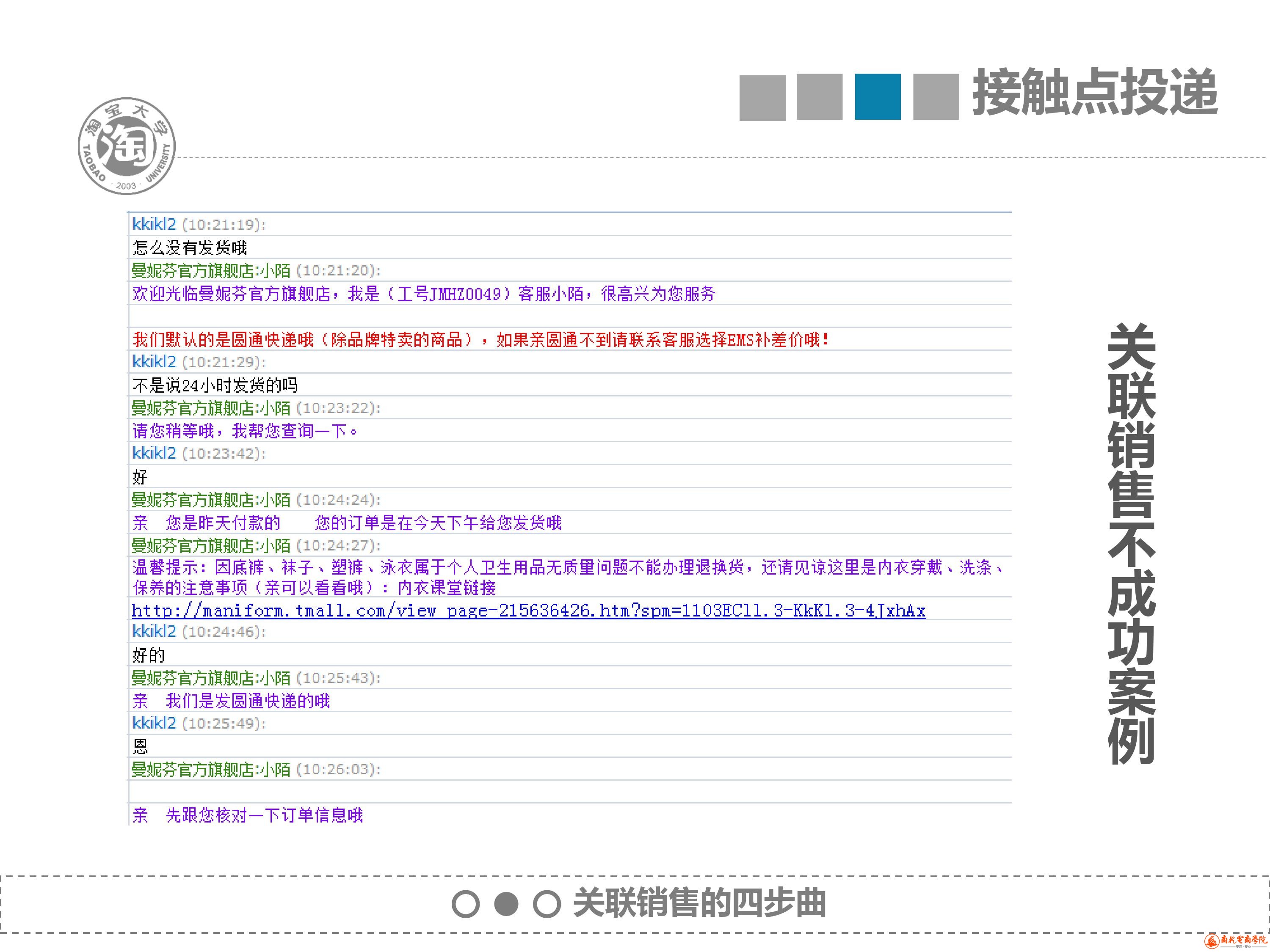The height and width of the screenshot is (952, 1270).
Task: Click the vertical caption 关联销售不成功案例
Action: tap(1132, 543)
